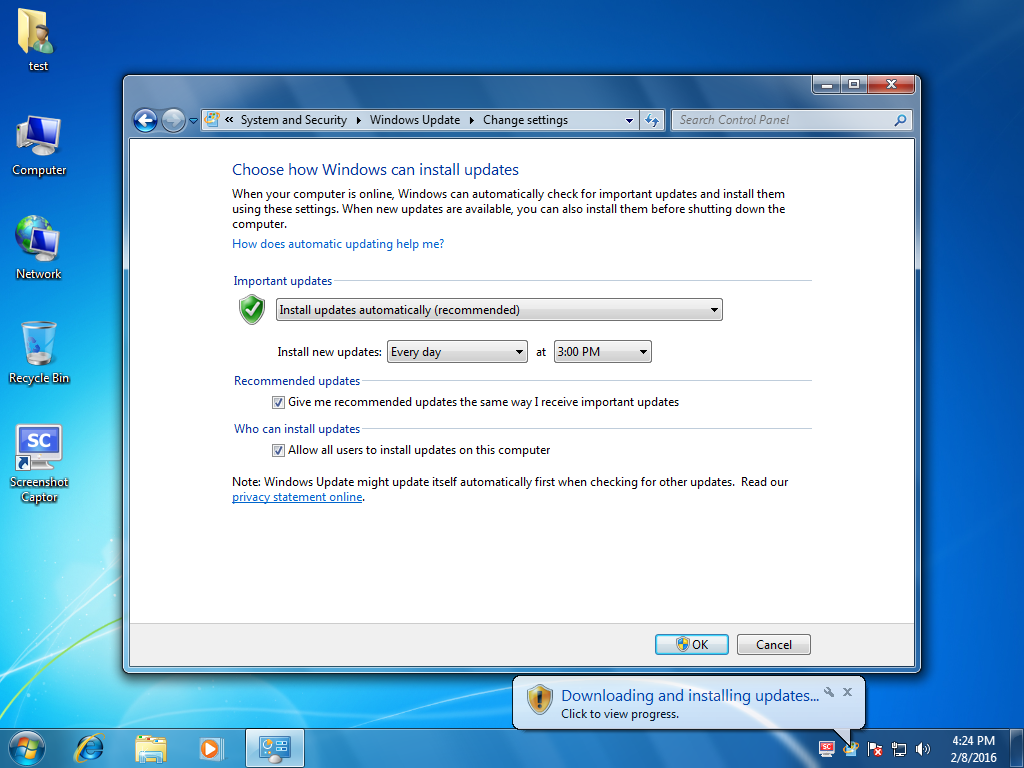
Task: Click the Recommended updates section heading
Action: [297, 381]
